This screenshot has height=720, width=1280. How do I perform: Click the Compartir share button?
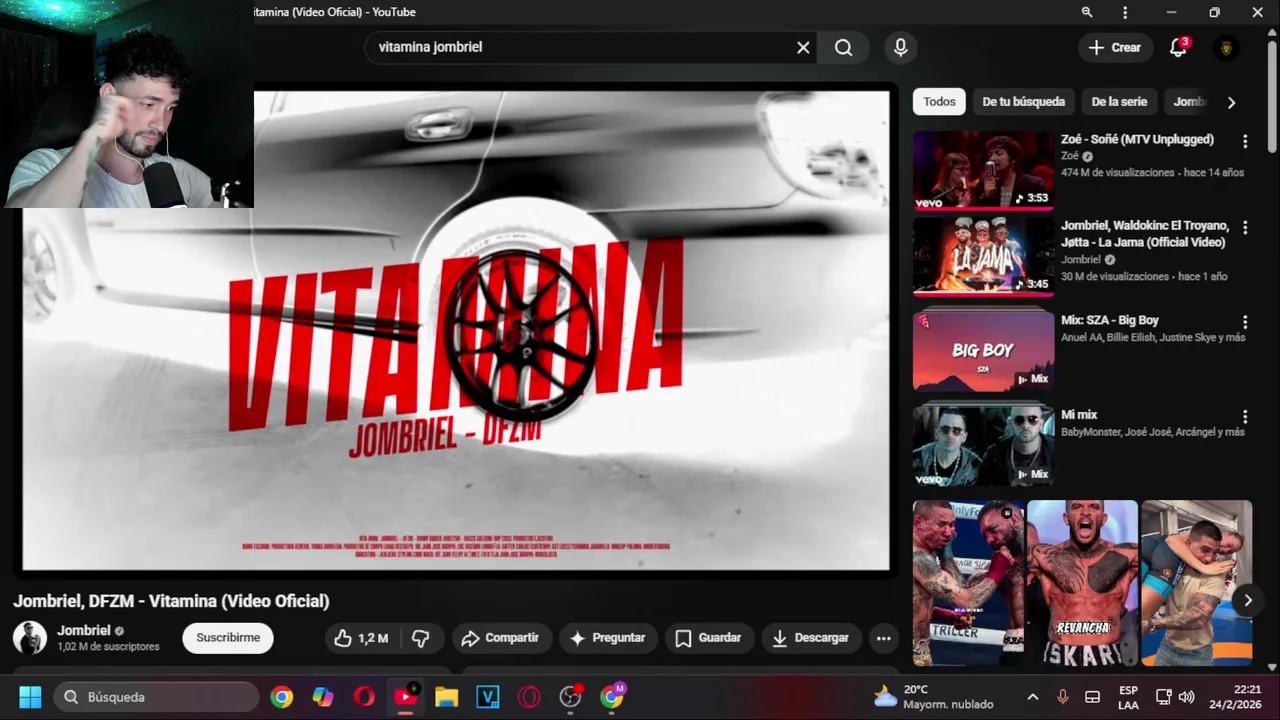coord(500,638)
